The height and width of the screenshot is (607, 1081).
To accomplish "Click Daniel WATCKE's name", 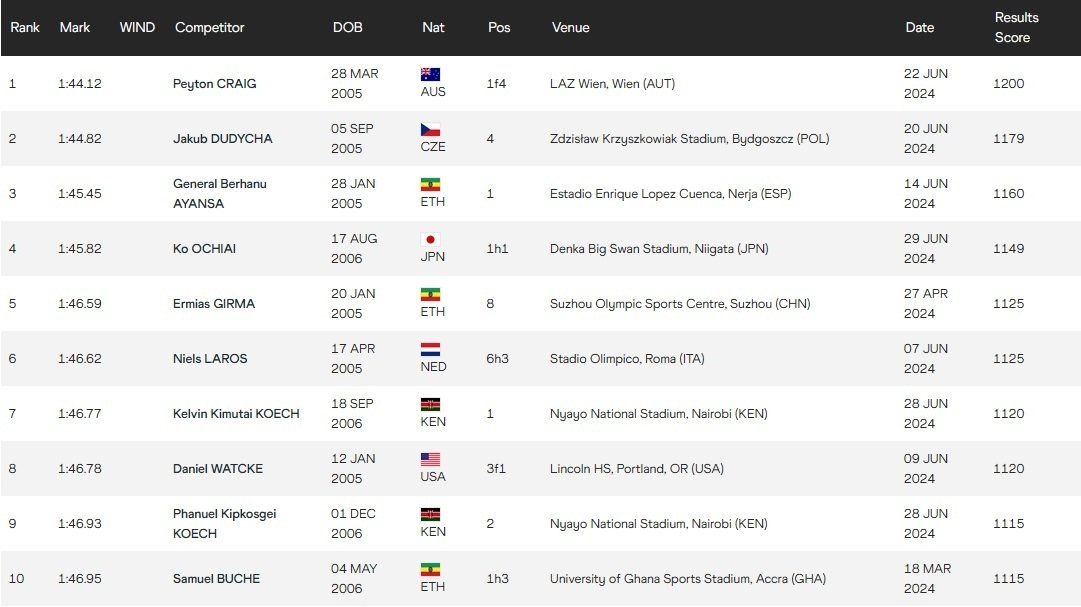I will coord(216,469).
